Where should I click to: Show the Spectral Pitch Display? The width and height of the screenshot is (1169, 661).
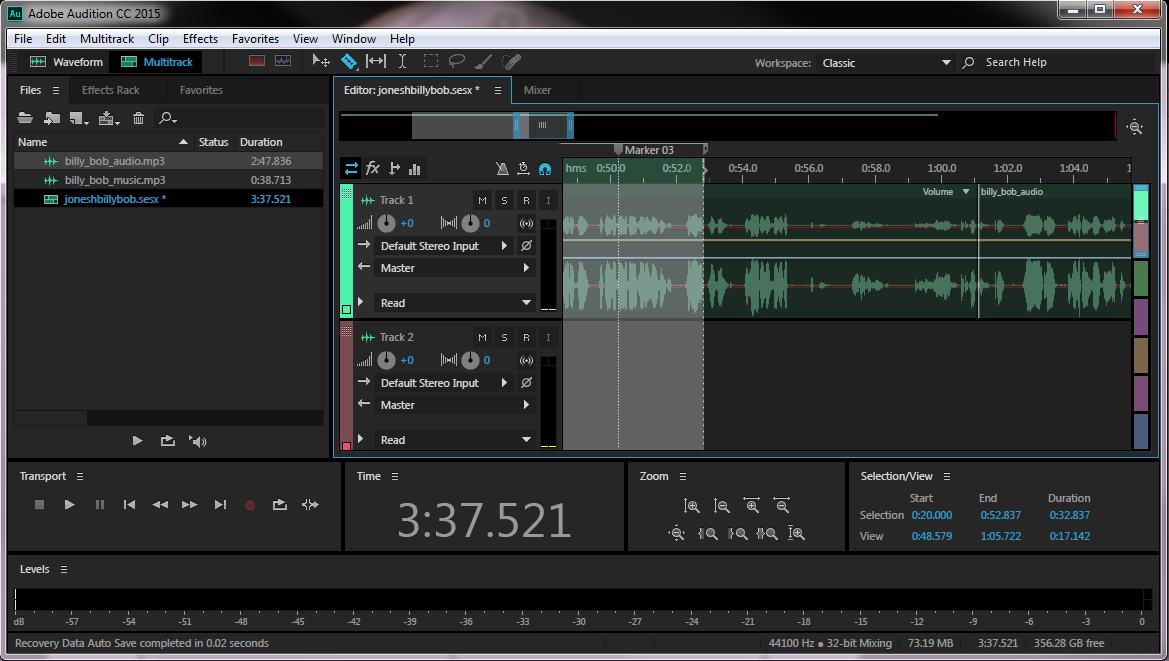283,61
